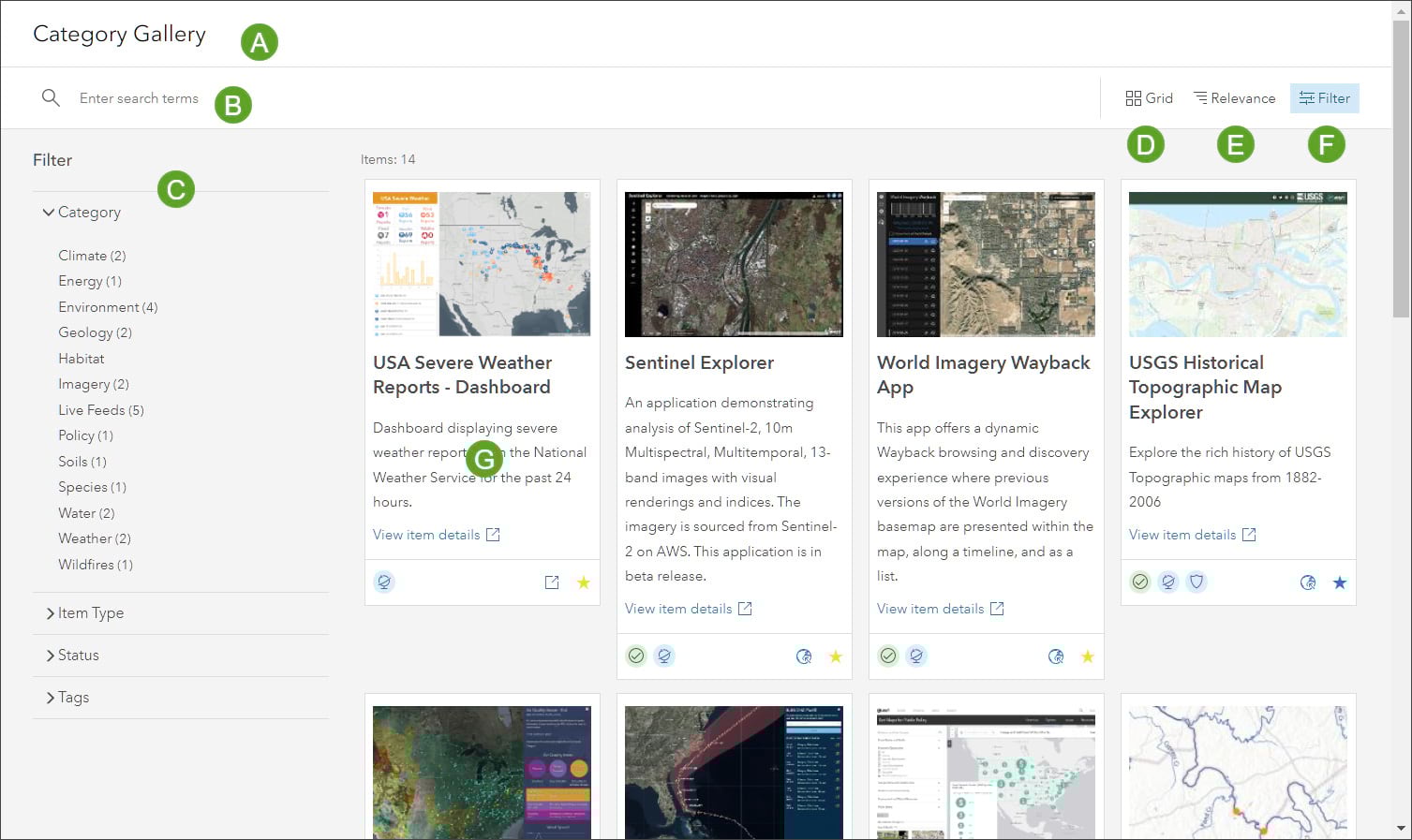Open USA Severe Weather dashboard via launch icon

click(552, 582)
